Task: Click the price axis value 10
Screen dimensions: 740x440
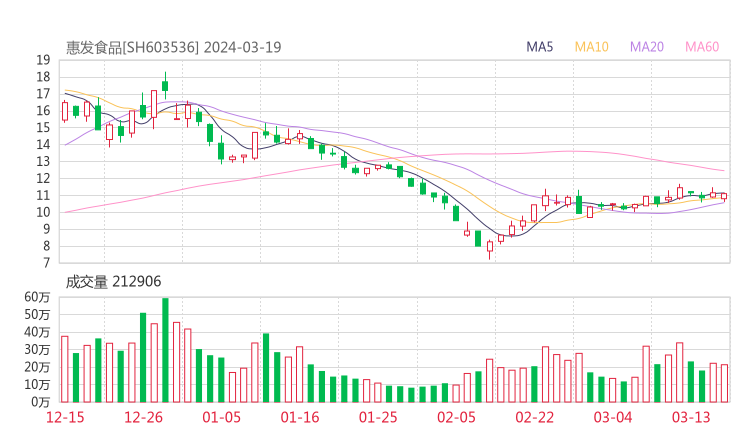Action: pos(43,212)
